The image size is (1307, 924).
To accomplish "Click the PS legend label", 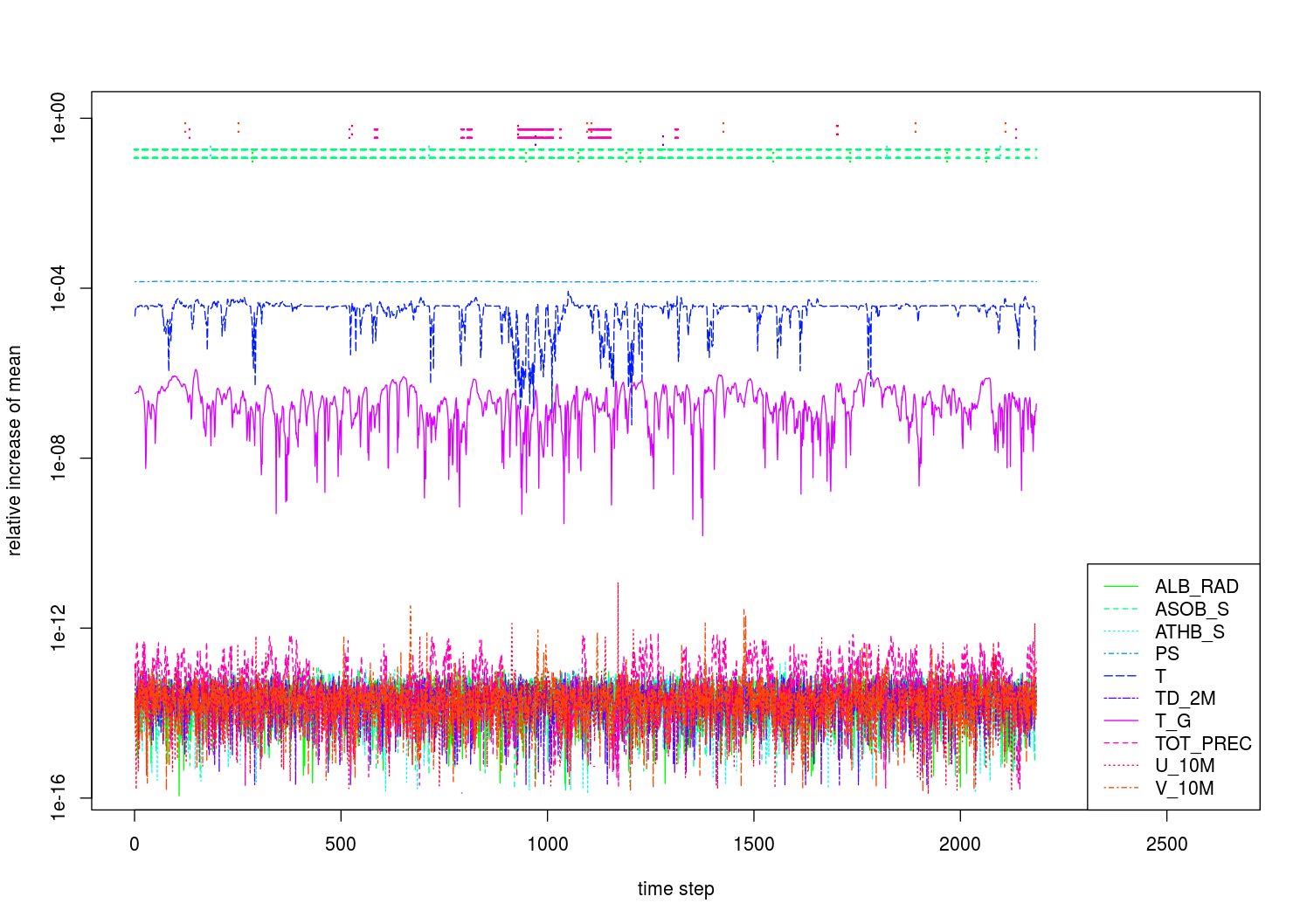I will pyautogui.click(x=1167, y=654).
